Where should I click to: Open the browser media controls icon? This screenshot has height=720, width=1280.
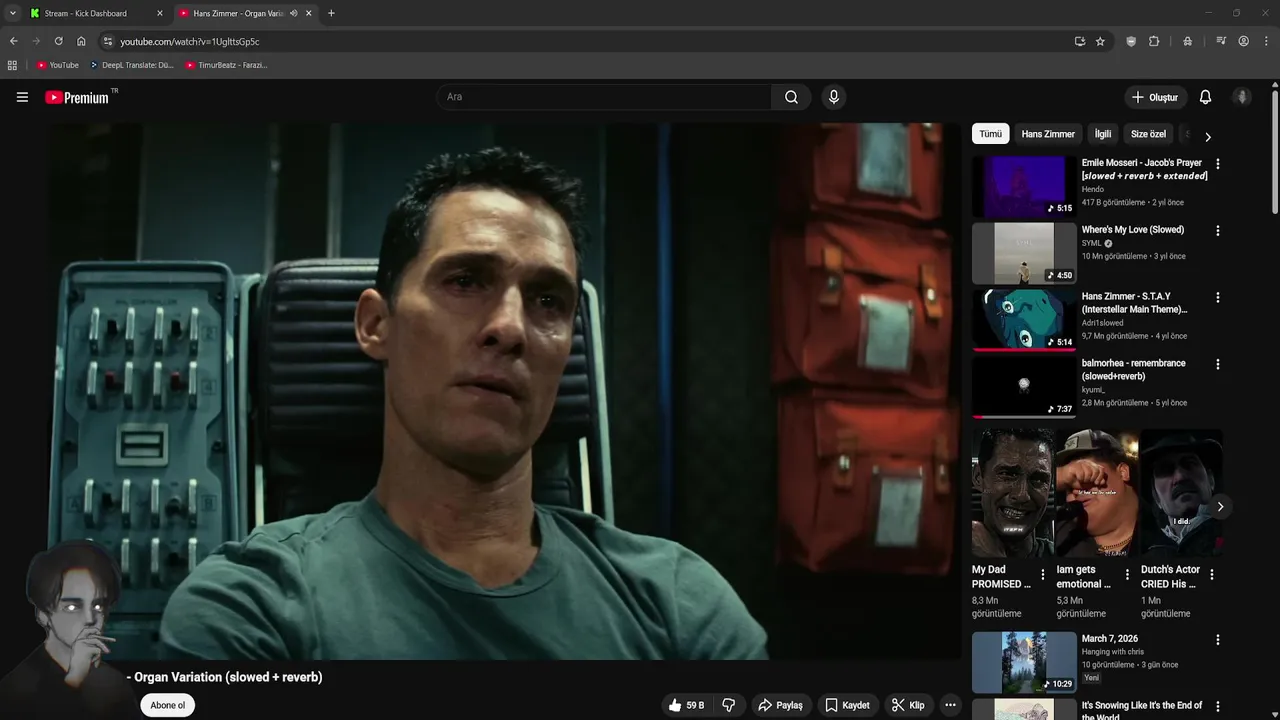pyautogui.click(x=1221, y=41)
